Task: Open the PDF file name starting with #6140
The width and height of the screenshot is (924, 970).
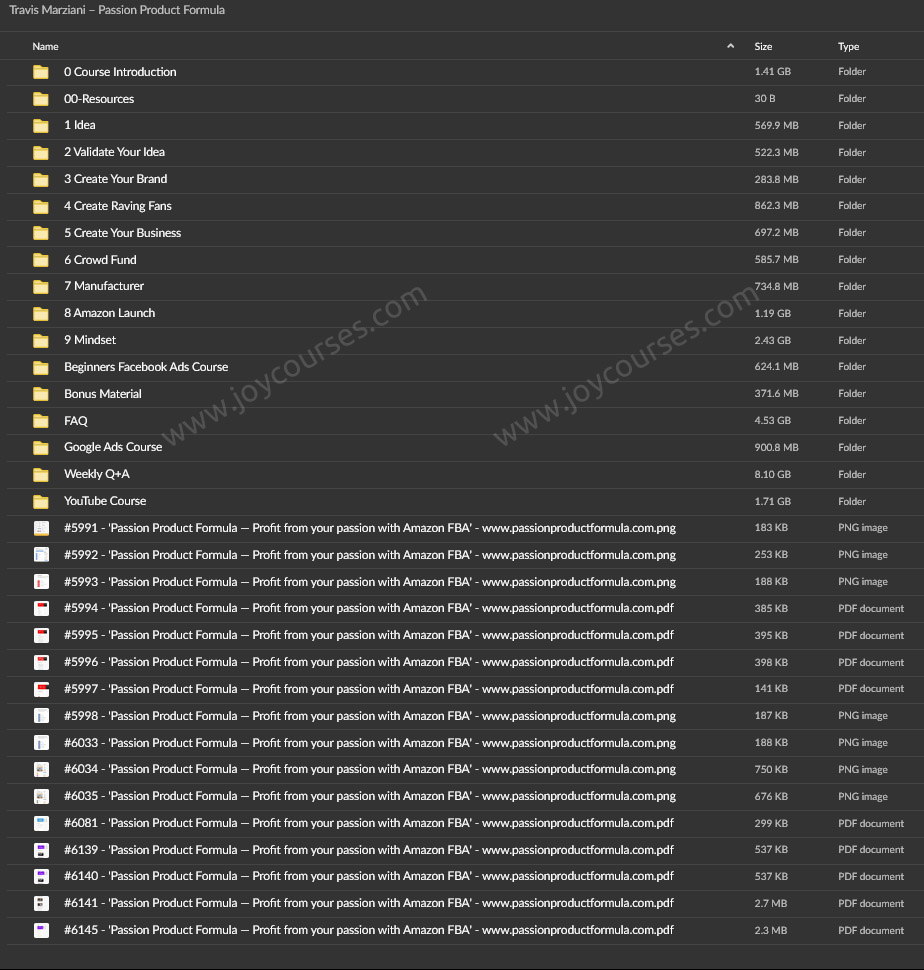Action: pos(369,876)
